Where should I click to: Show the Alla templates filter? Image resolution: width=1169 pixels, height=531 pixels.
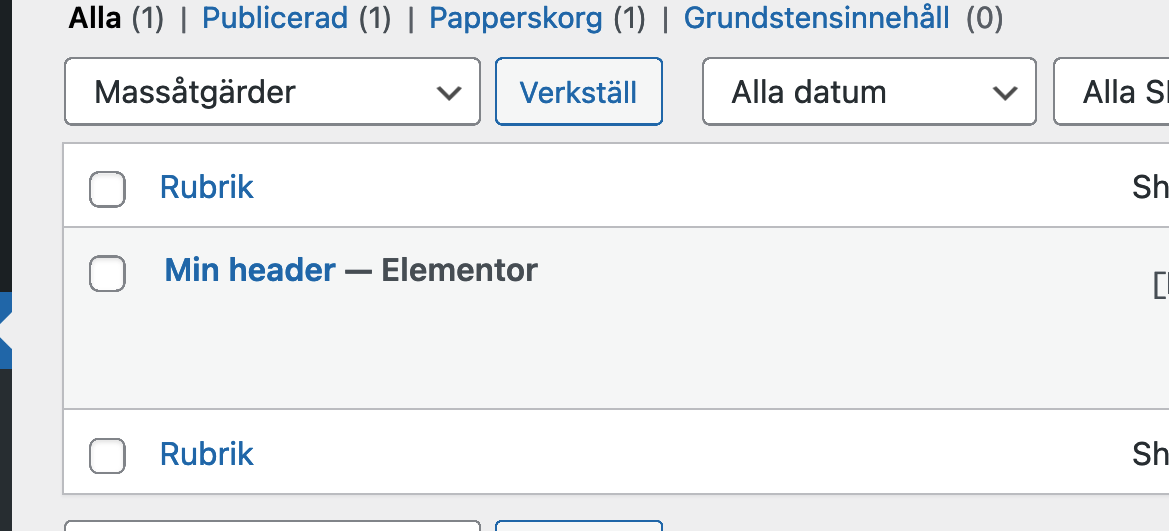point(94,18)
